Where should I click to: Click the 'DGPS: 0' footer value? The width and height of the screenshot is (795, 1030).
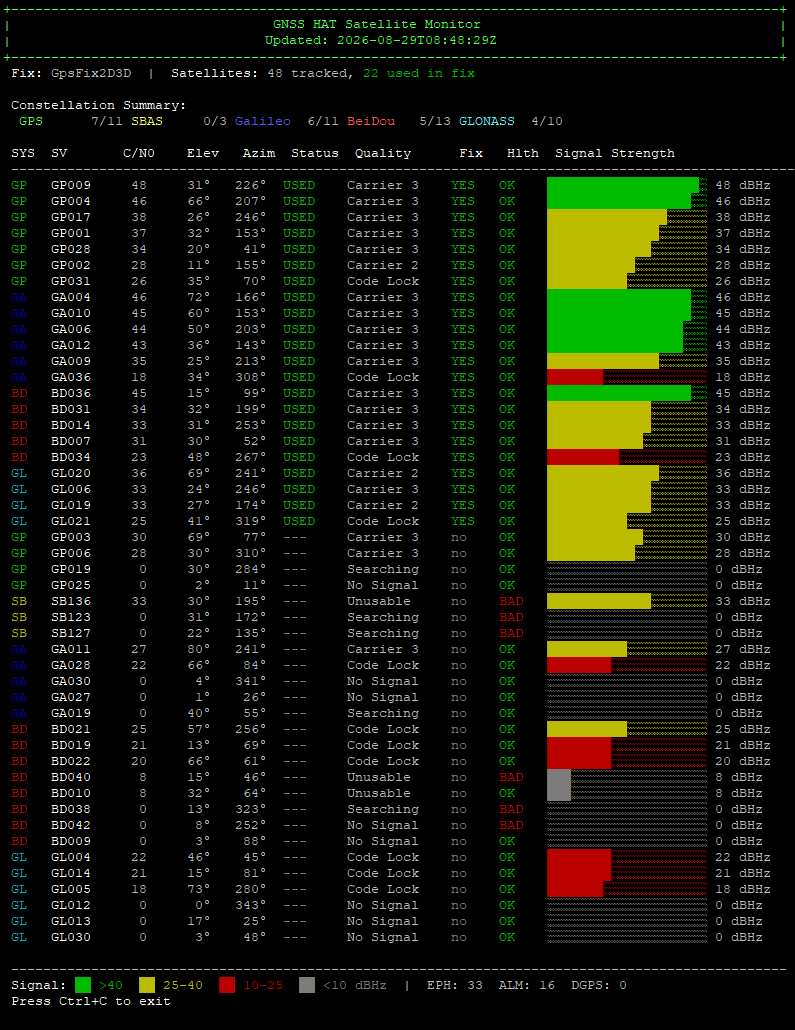(599, 985)
